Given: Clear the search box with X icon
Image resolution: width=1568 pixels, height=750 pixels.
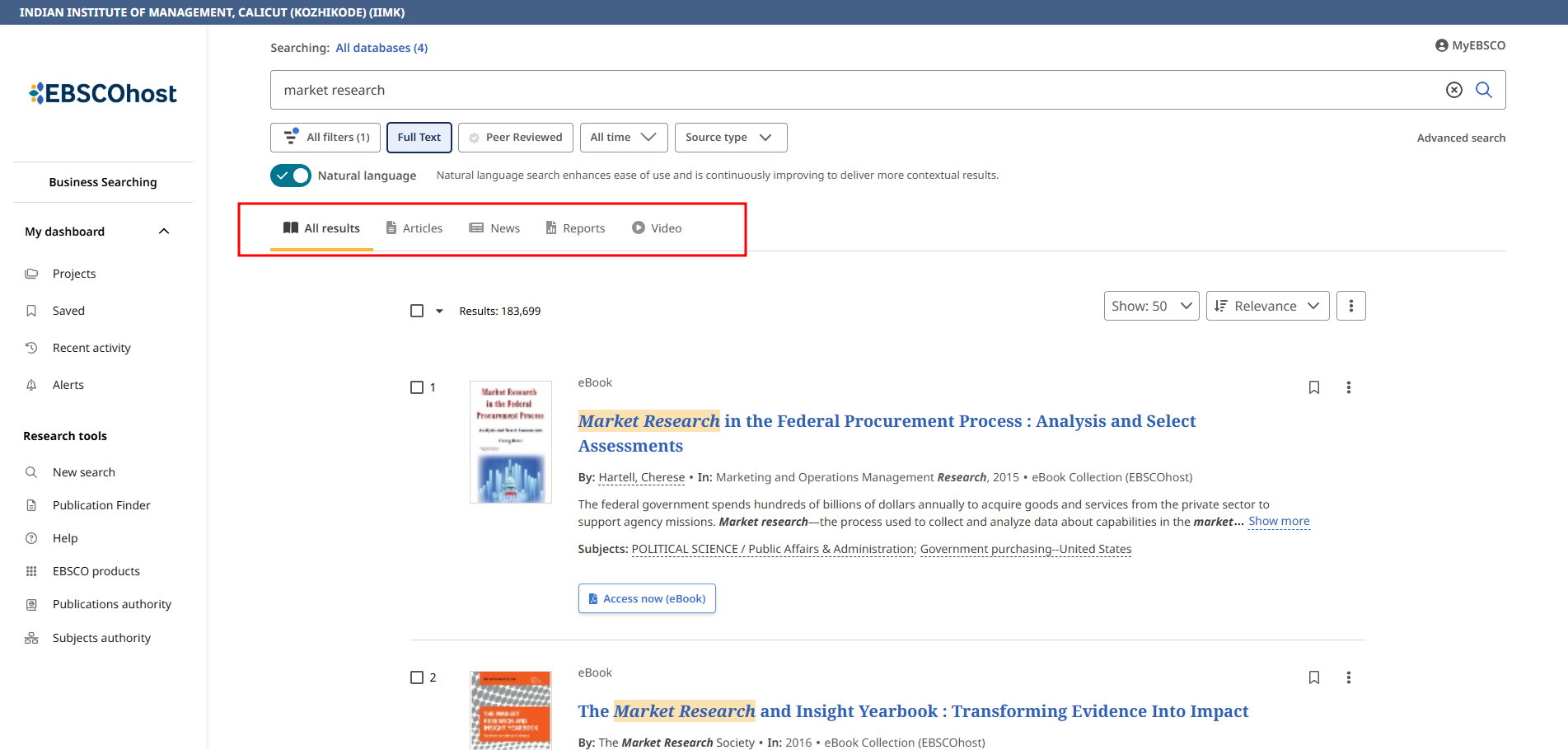Looking at the screenshot, I should coord(1453,90).
